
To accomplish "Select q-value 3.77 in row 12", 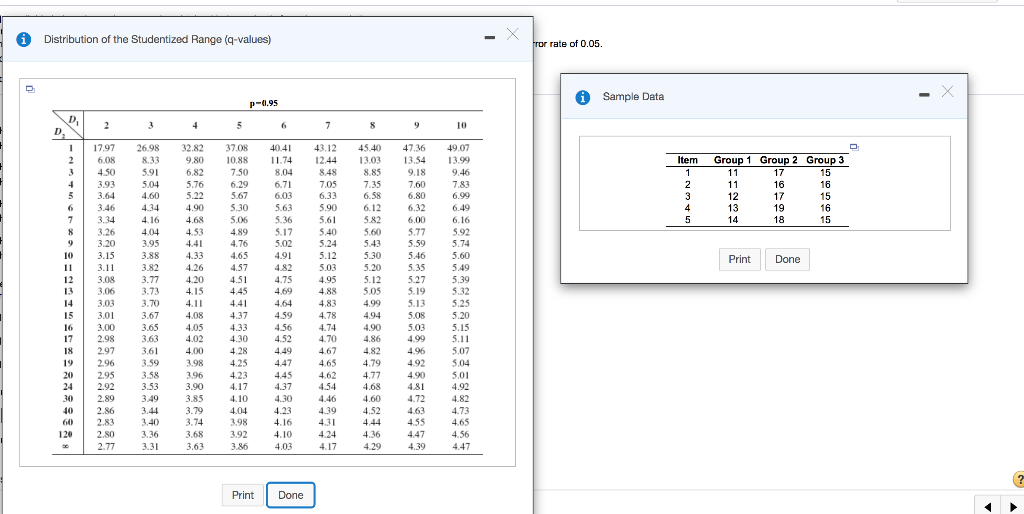I will 150,280.
